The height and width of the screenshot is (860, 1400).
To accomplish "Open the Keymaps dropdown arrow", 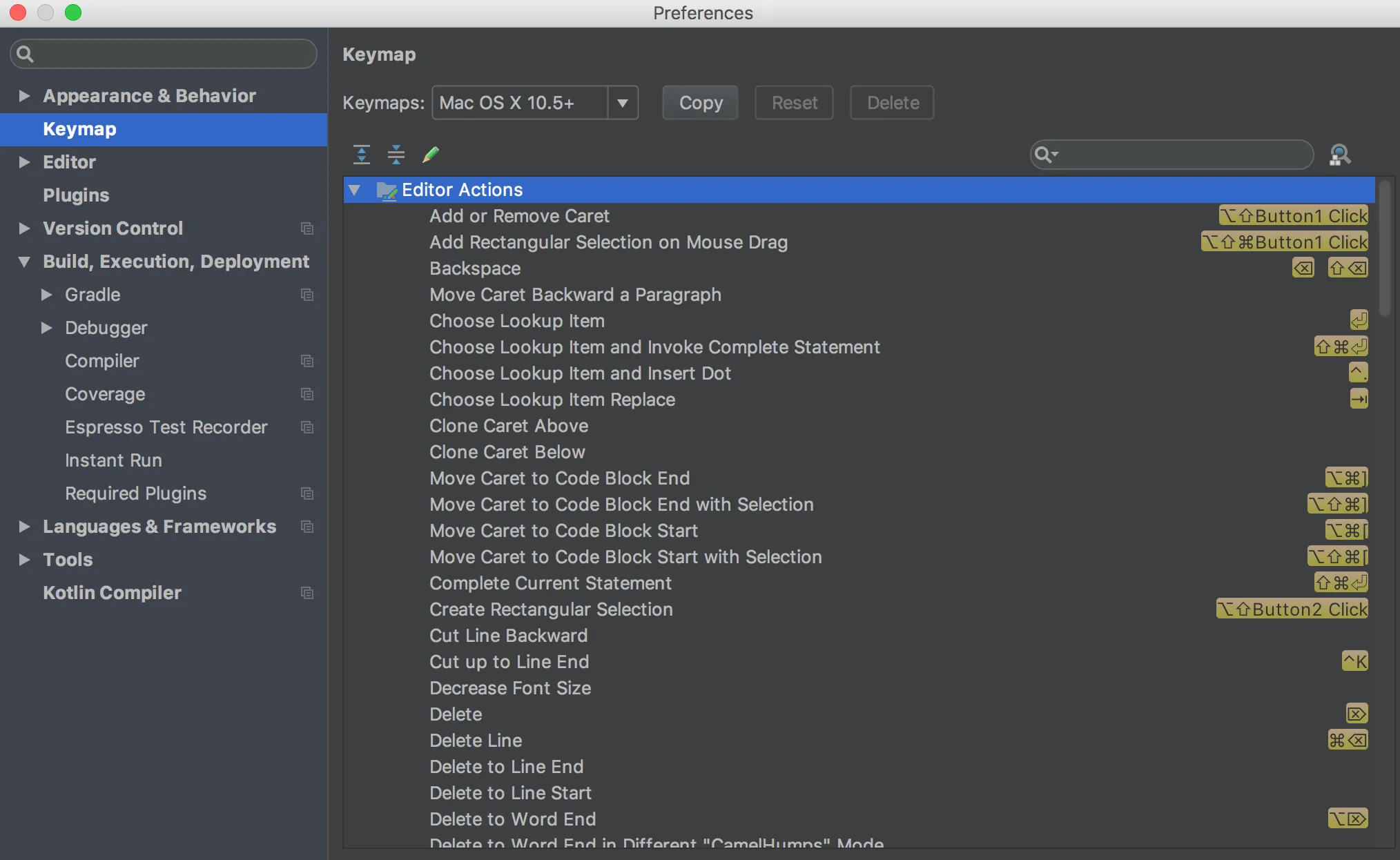I will [623, 103].
